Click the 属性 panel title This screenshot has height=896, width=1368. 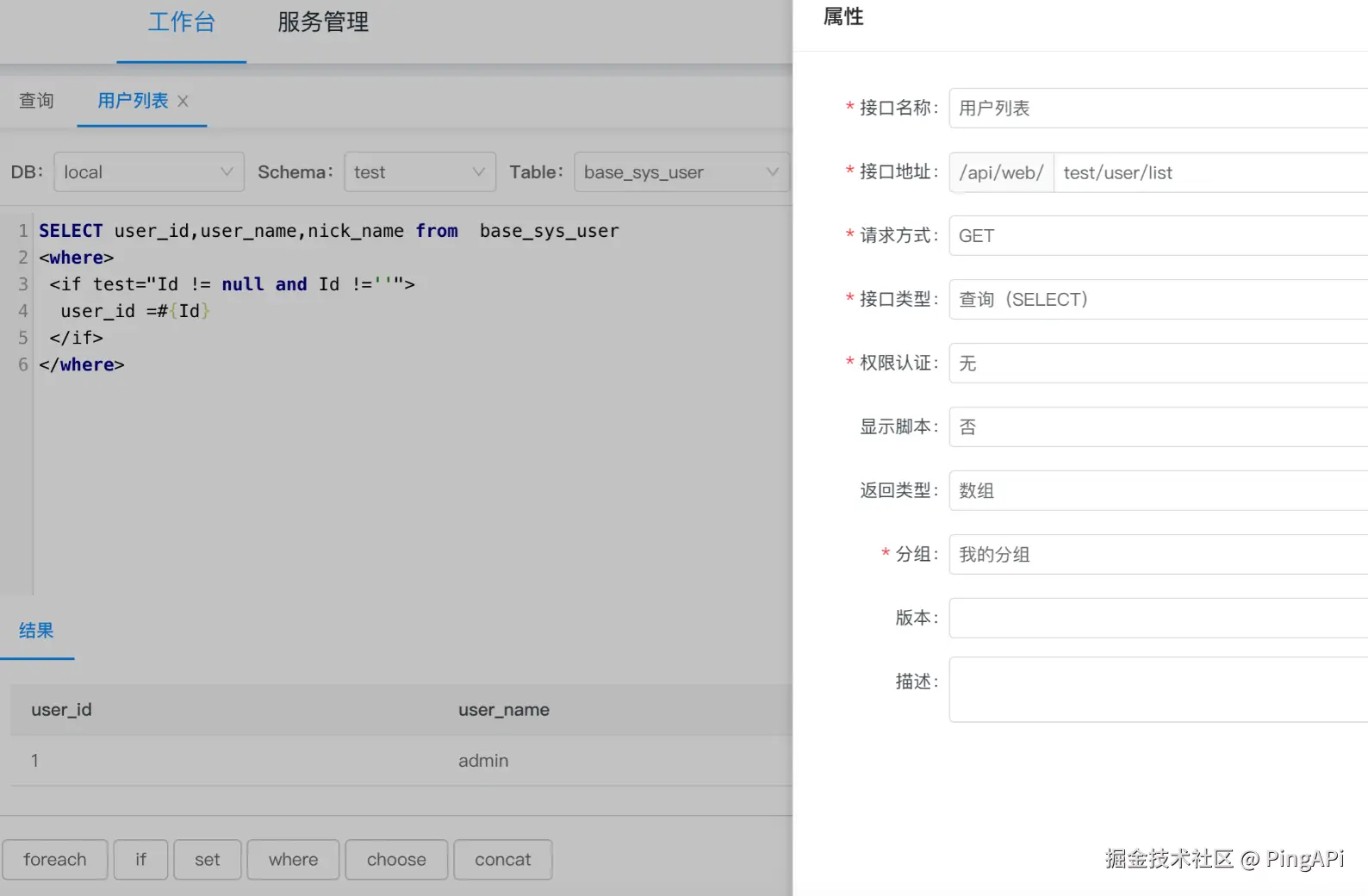pyautogui.click(x=843, y=17)
